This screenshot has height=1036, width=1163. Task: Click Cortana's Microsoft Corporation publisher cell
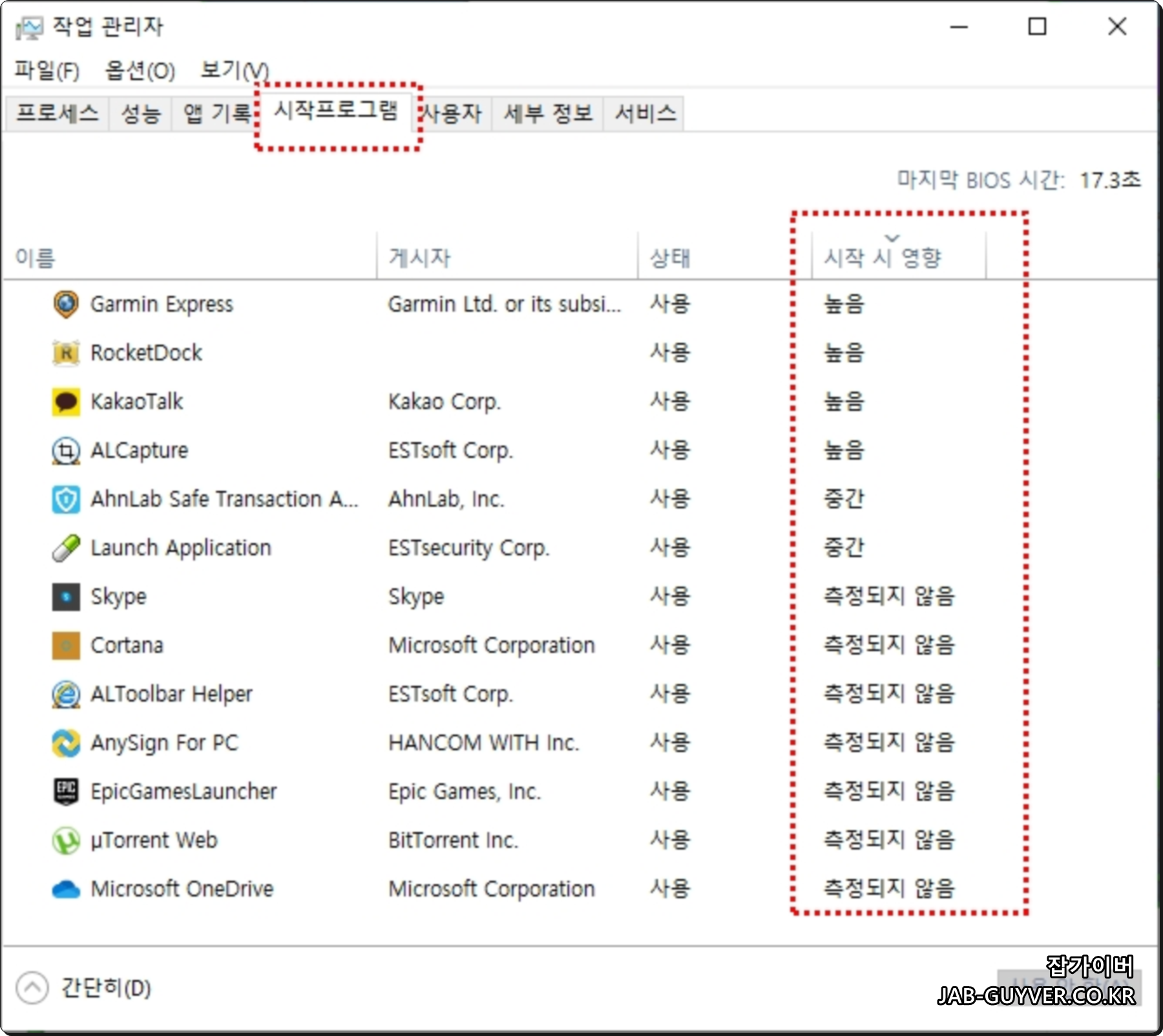pyautogui.click(x=492, y=646)
